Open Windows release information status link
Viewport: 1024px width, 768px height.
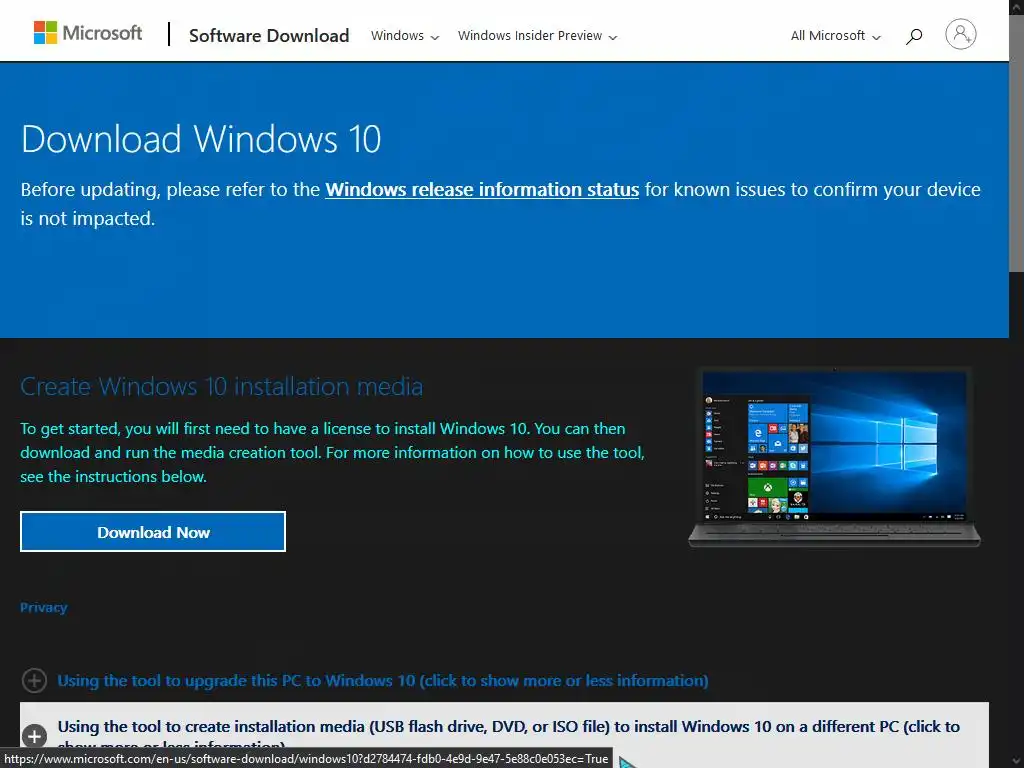point(482,189)
